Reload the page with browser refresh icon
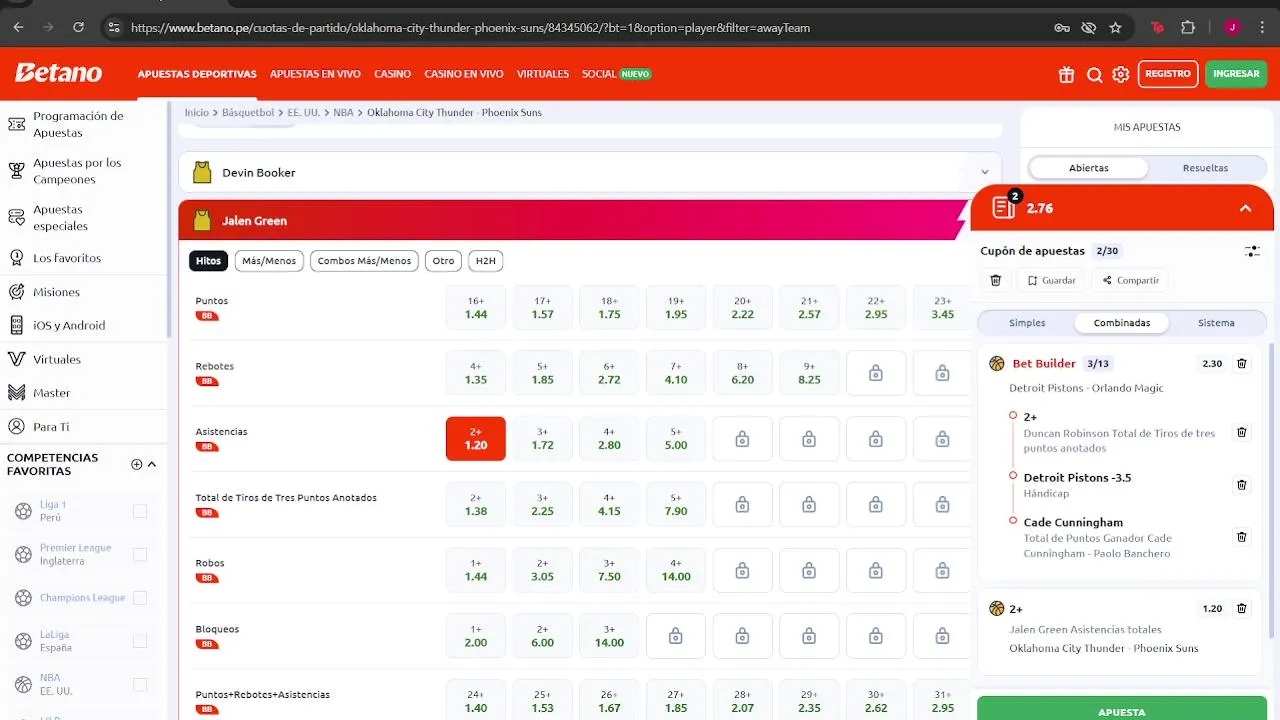This screenshot has height=720, width=1280. [79, 27]
